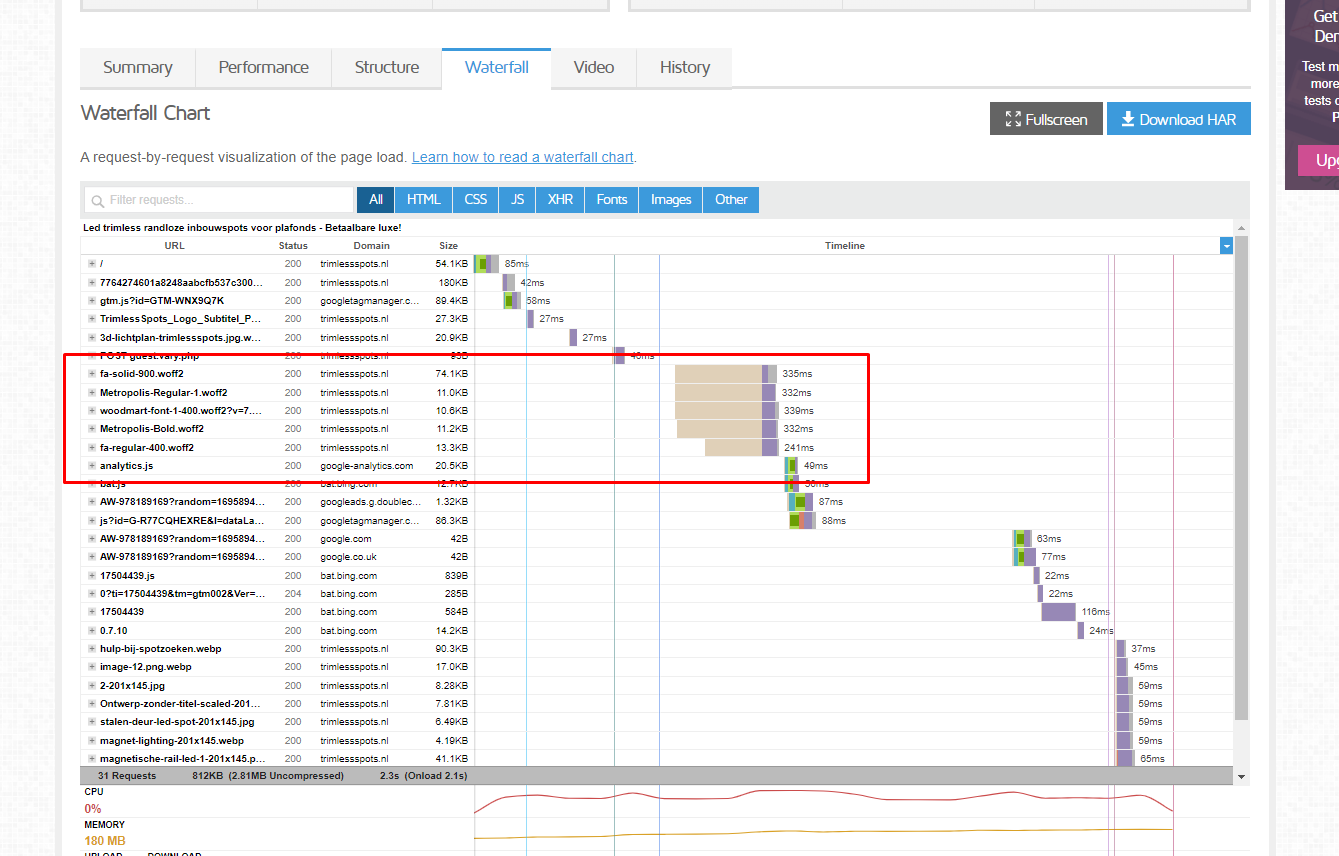Filter requests by HTML

pos(424,200)
